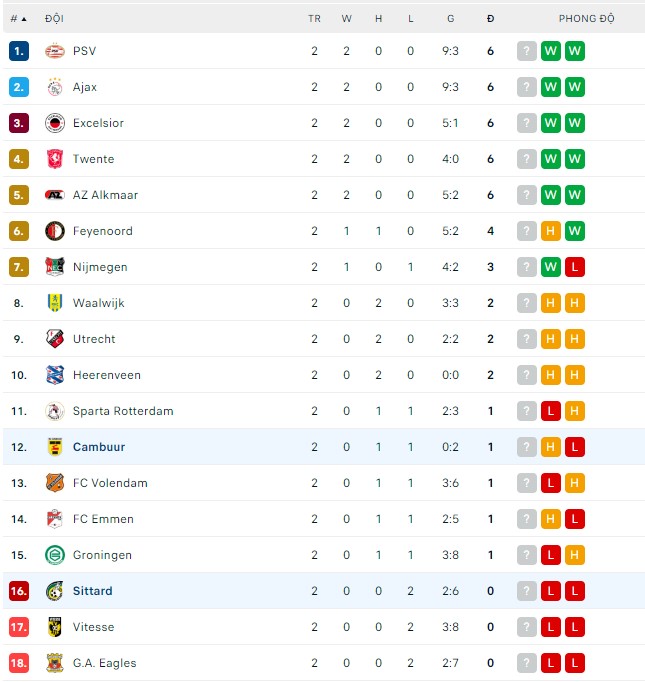Screen dimensions: 645x682
Task: Click the Vitesse team logo
Action: pos(55,627)
